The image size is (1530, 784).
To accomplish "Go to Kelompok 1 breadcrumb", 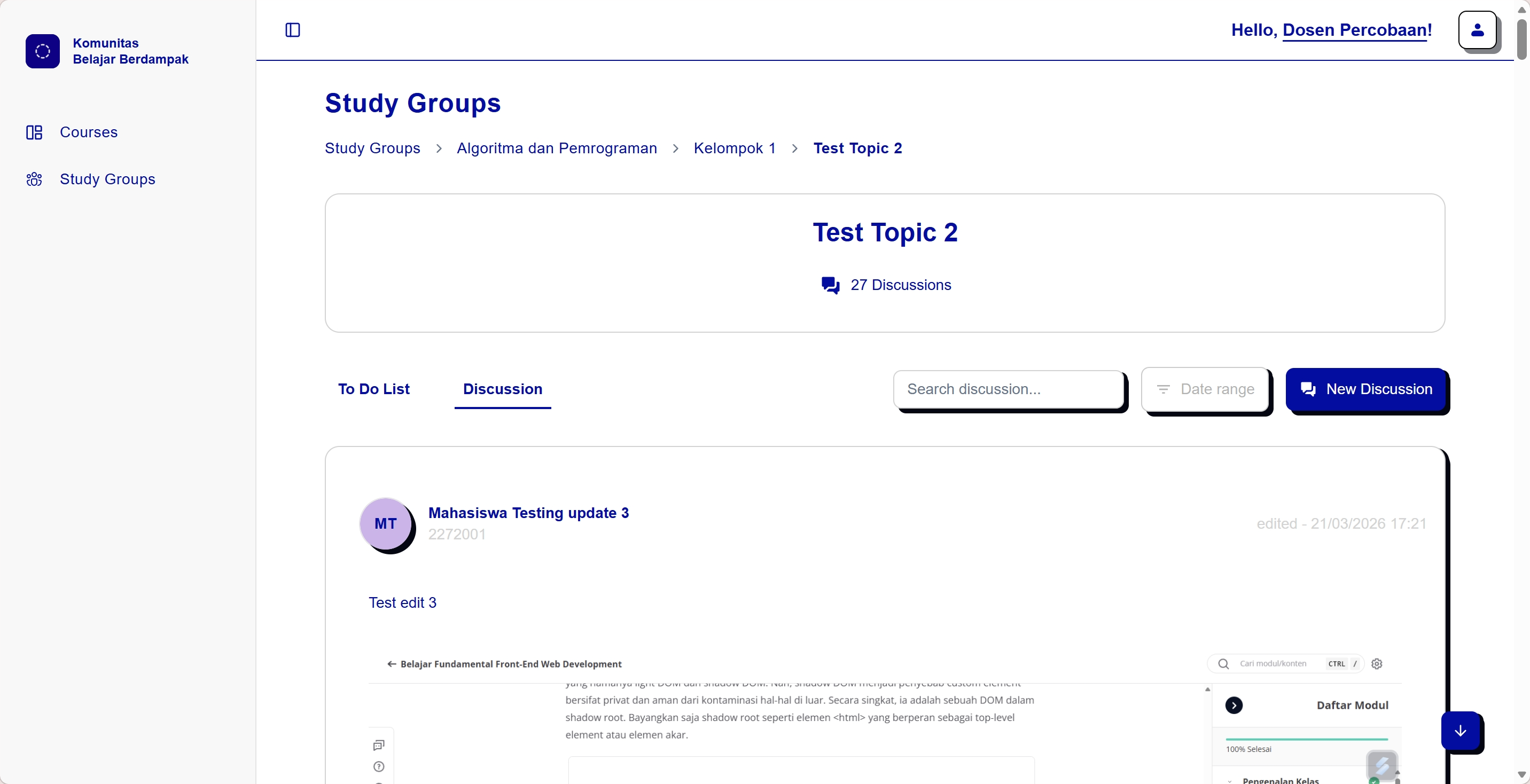I will (735, 148).
